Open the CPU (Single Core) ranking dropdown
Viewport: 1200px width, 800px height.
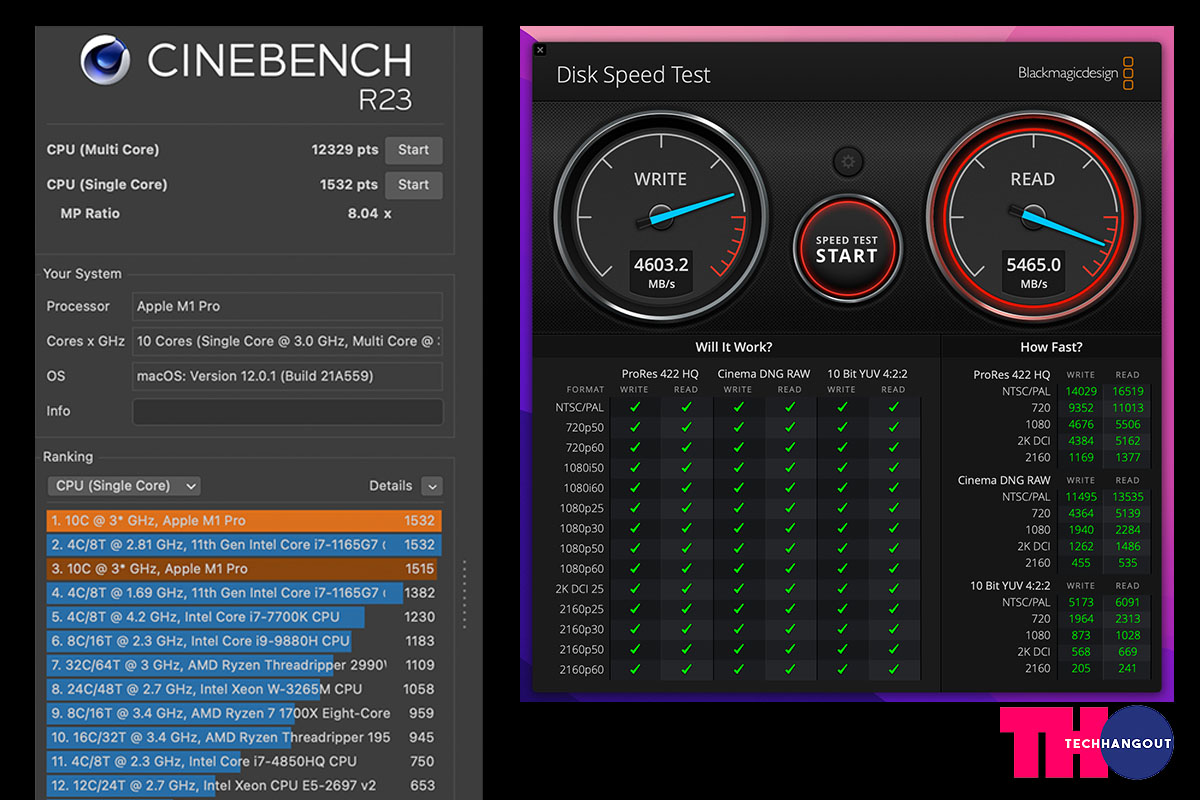click(124, 486)
